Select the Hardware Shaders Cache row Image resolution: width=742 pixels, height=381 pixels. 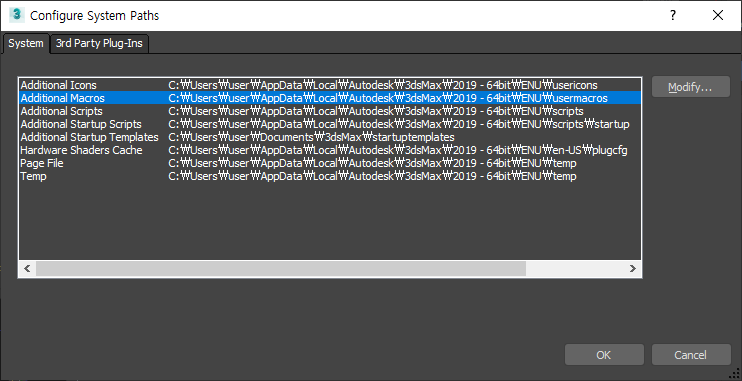click(330, 150)
